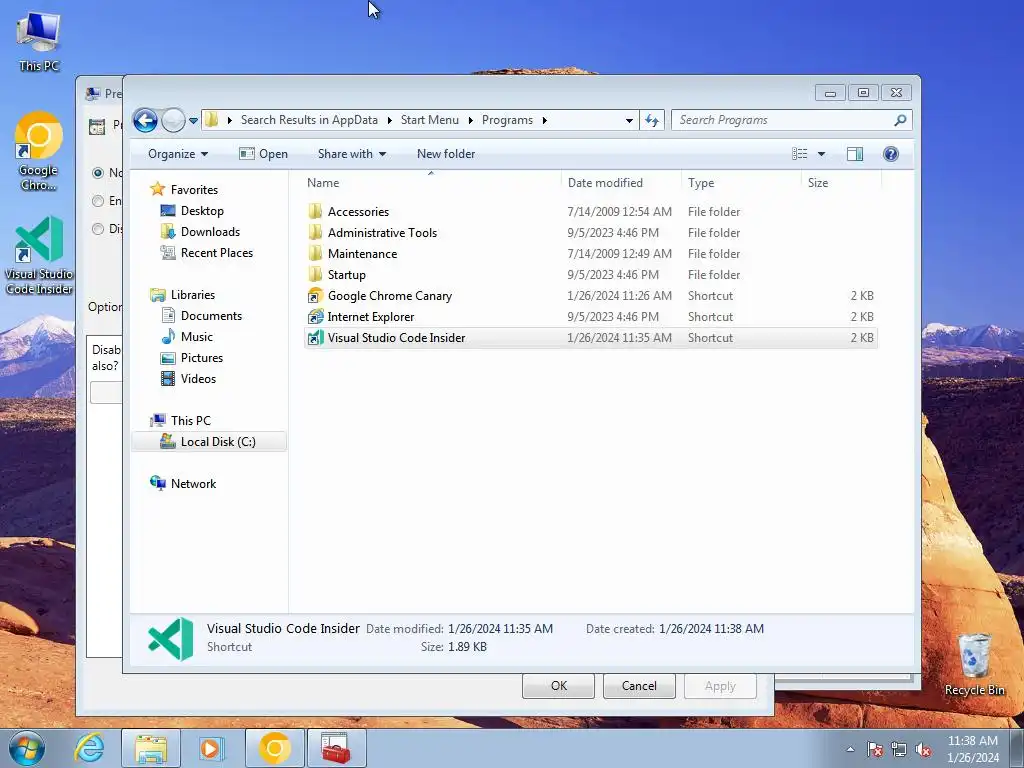Click the Programs breadcrumb
This screenshot has width=1024, height=768.
coord(507,120)
